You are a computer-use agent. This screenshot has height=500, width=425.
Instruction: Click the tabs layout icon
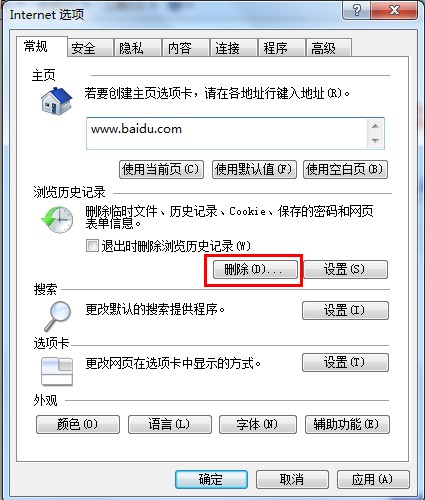click(57, 371)
